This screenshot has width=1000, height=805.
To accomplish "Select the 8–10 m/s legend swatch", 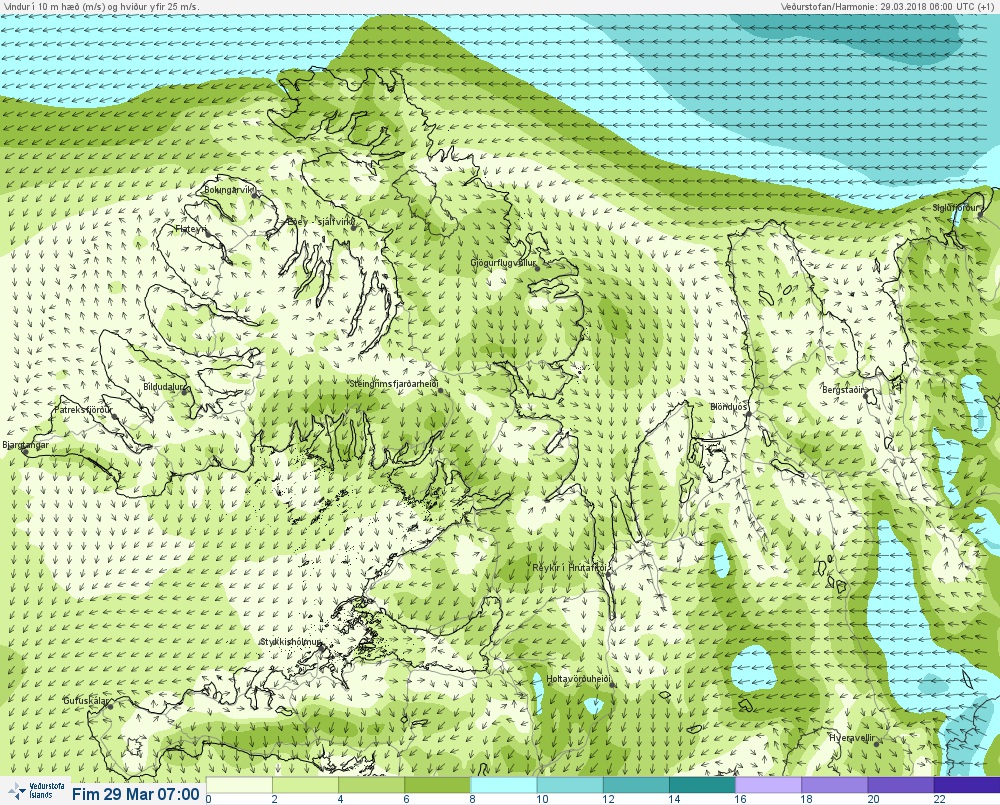I will pyautogui.click(x=504, y=785).
